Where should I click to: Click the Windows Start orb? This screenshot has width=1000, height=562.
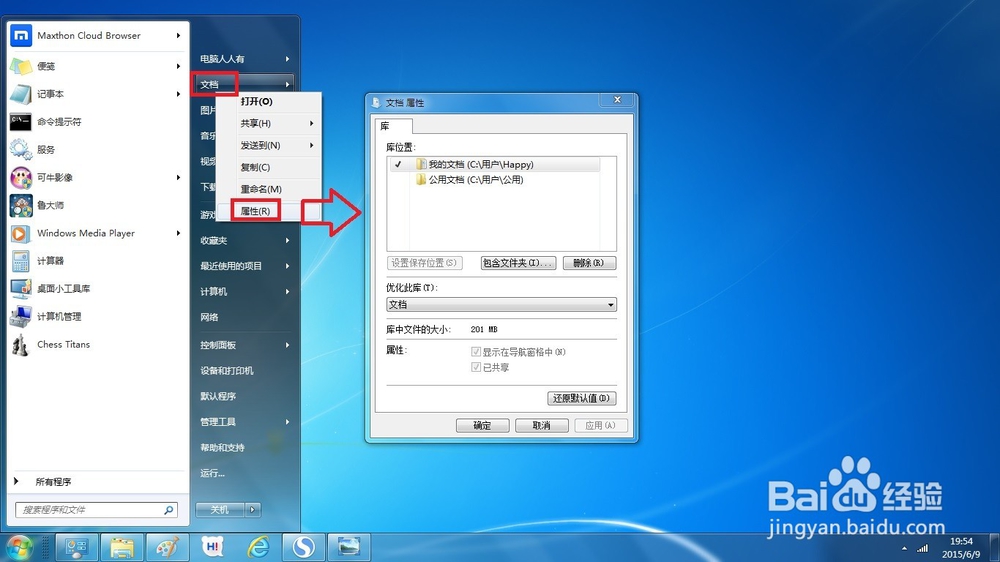click(x=19, y=547)
